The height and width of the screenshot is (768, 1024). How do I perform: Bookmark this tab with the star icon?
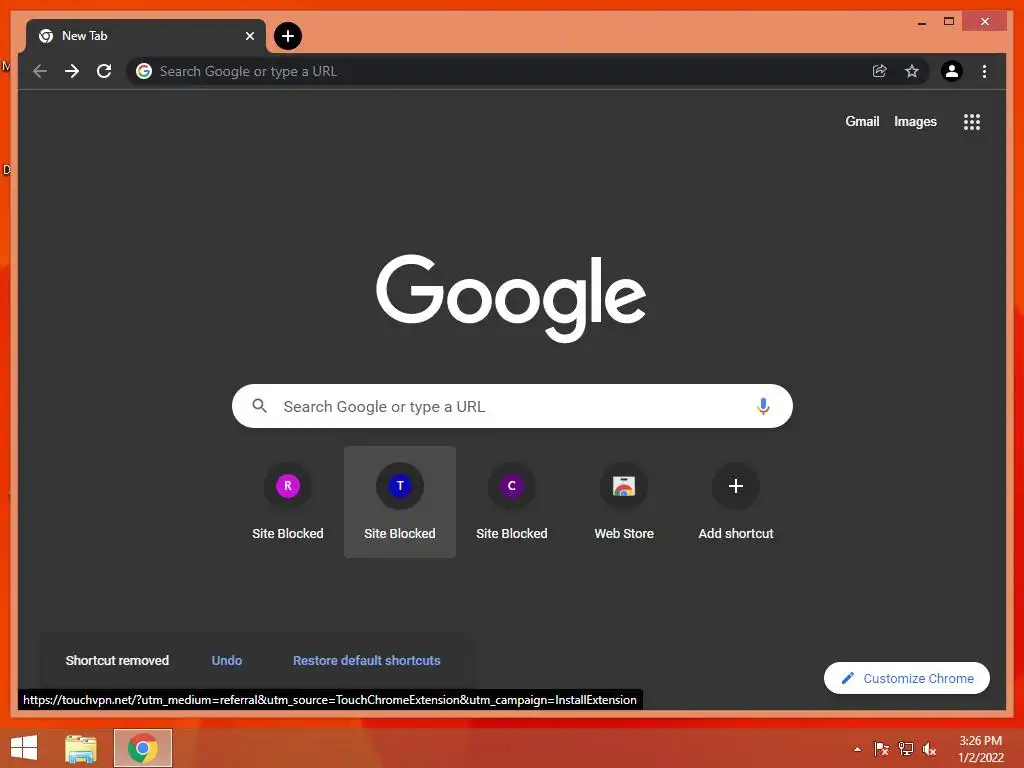[912, 71]
